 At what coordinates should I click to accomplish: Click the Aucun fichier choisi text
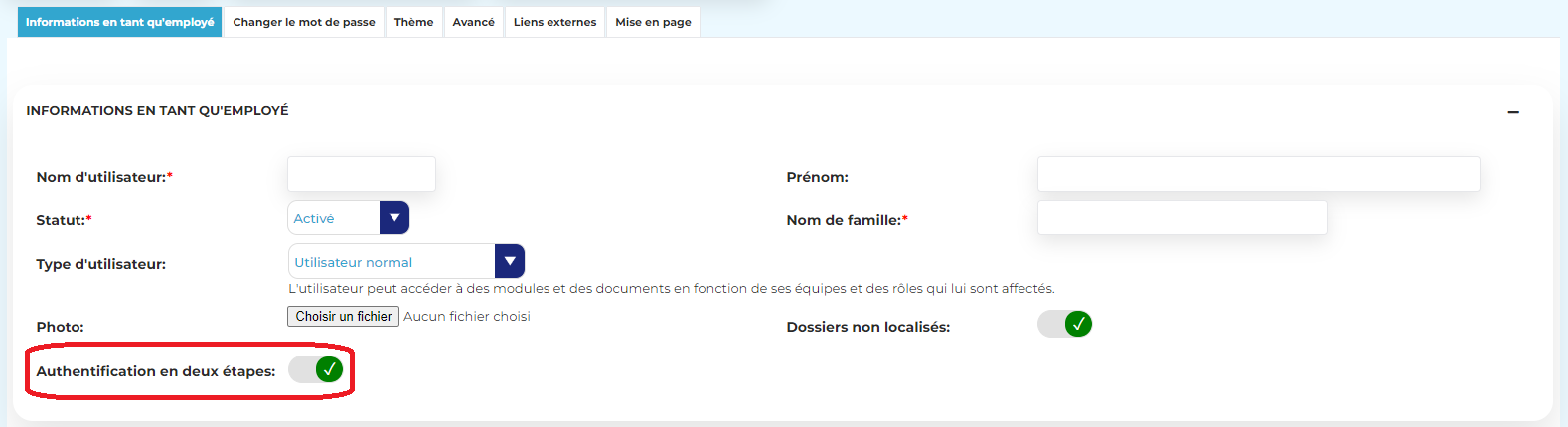[467, 316]
